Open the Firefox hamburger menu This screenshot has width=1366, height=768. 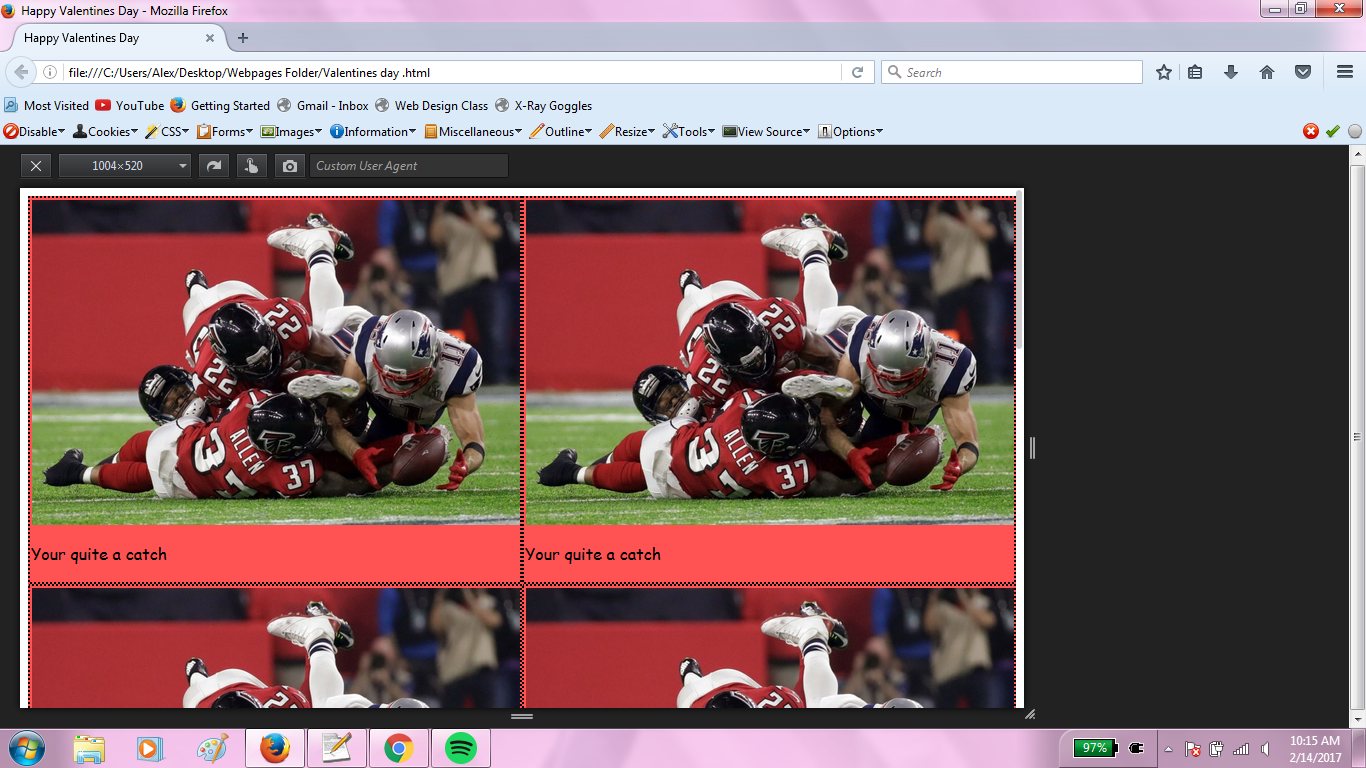1345,72
